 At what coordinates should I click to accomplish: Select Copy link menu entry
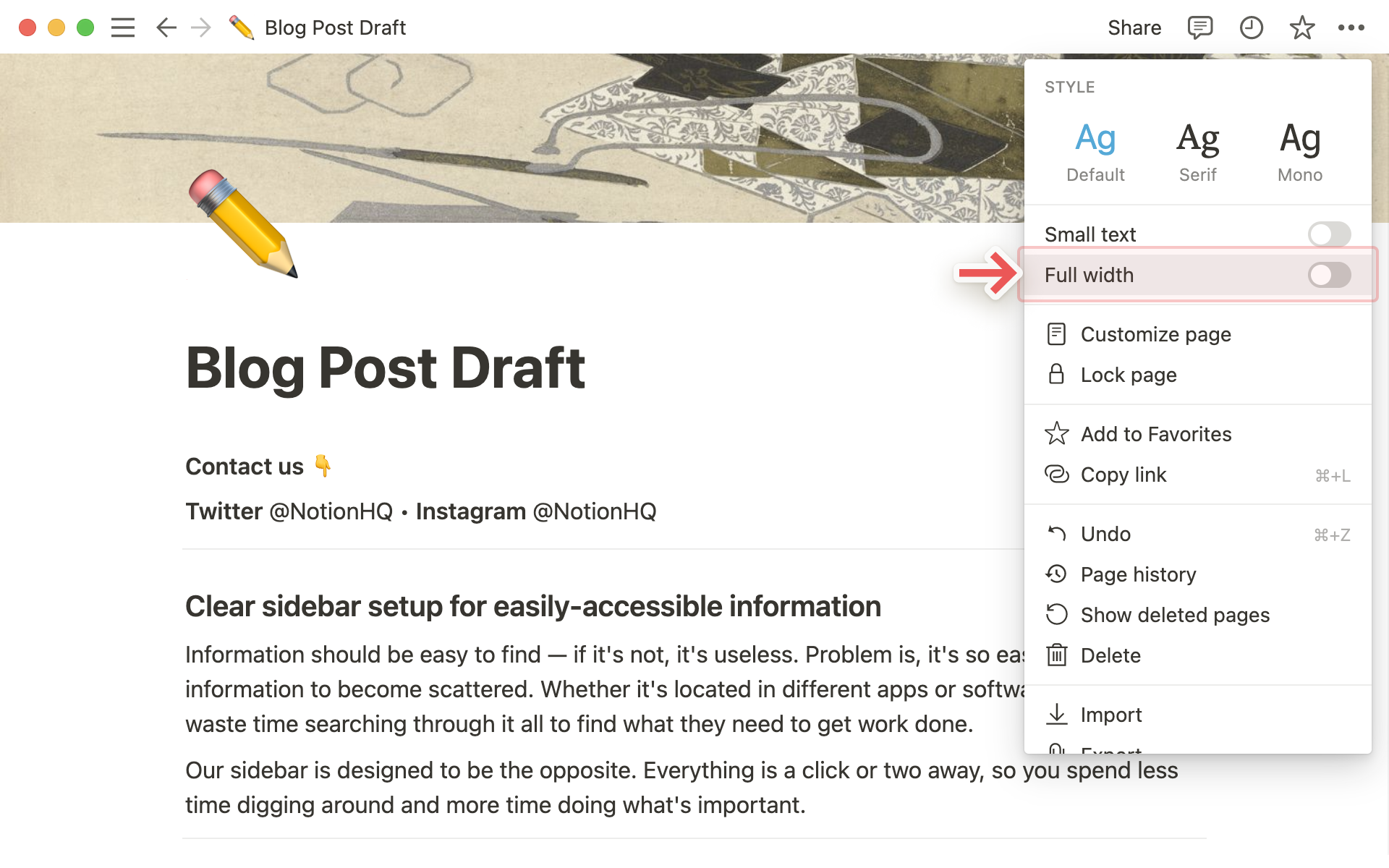[x=1124, y=474]
